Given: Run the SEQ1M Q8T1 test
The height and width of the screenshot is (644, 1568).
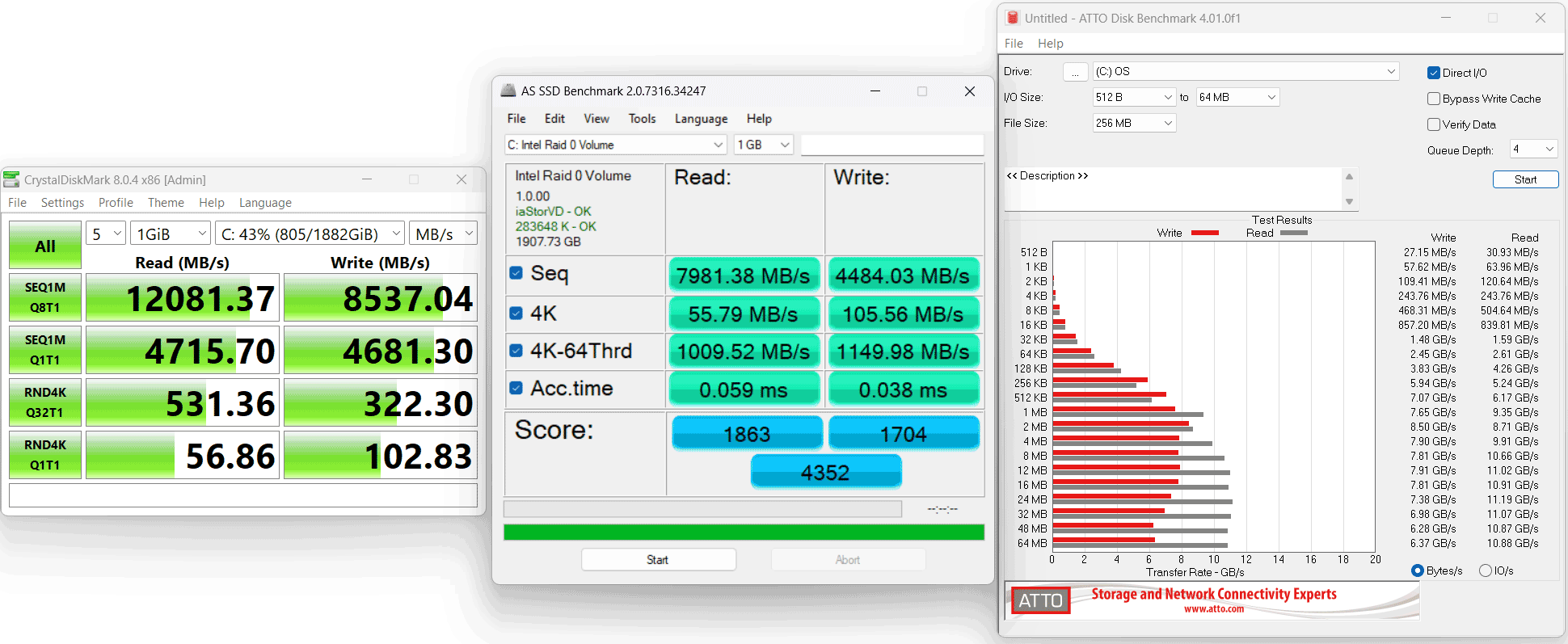Looking at the screenshot, I should [x=45, y=297].
